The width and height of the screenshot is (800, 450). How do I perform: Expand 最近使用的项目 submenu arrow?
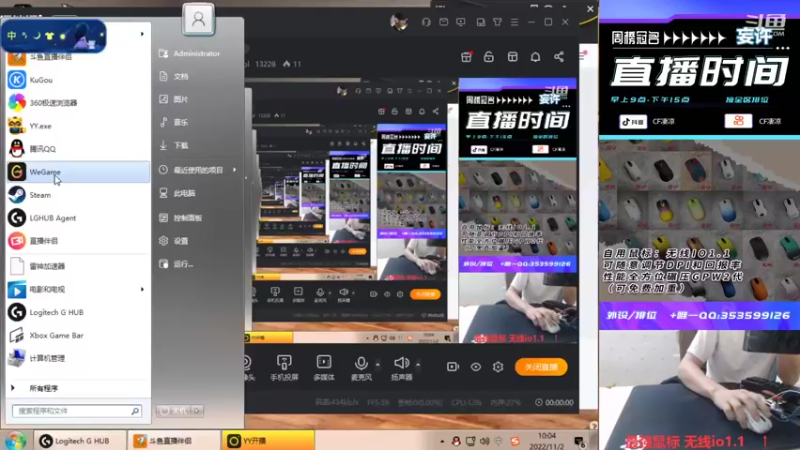point(235,170)
